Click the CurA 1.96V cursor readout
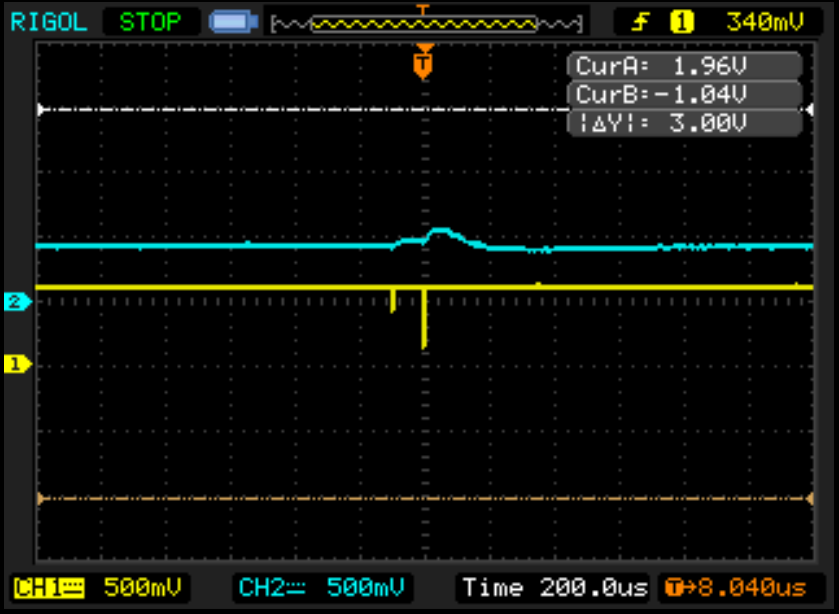Image resolution: width=839 pixels, height=614 pixels. pos(685,66)
